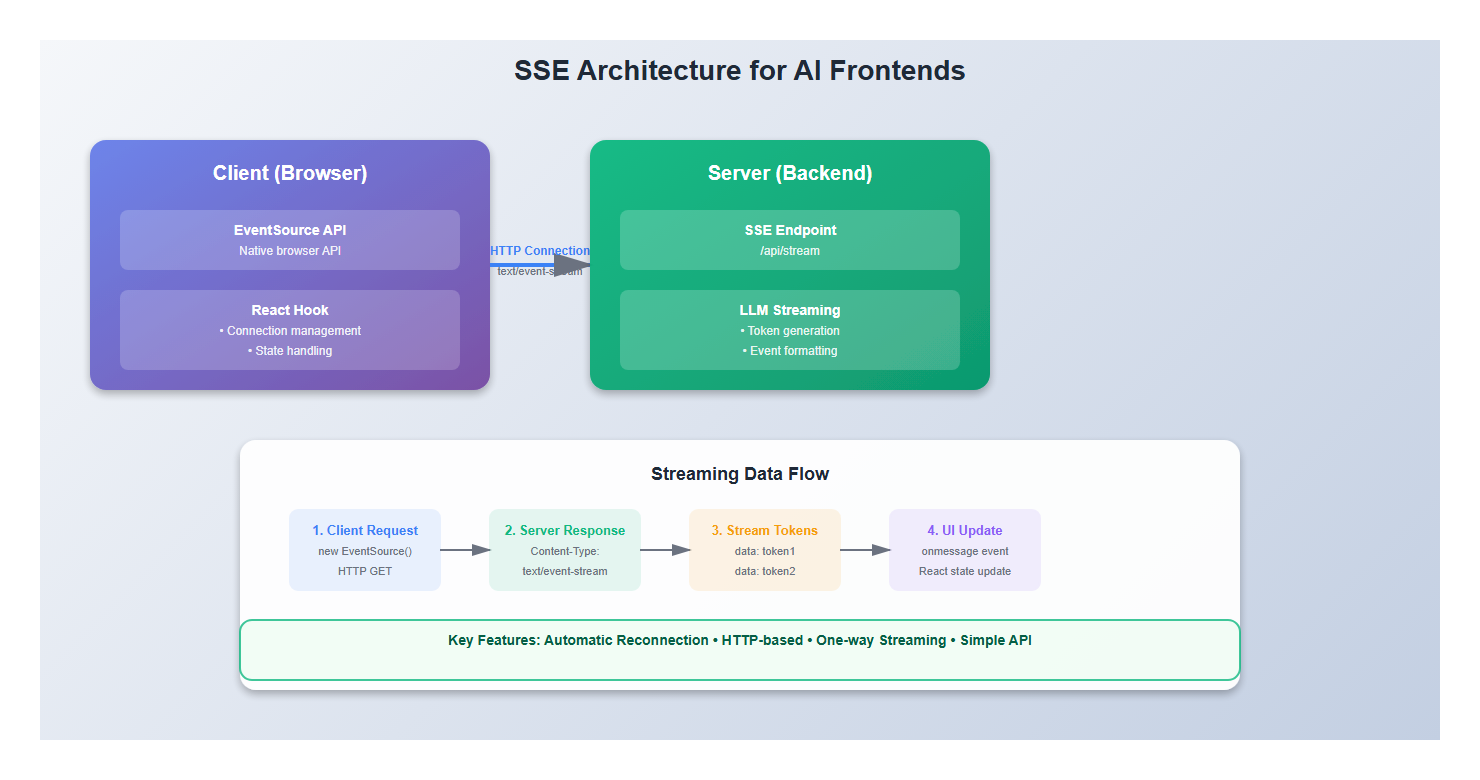This screenshot has width=1480, height=780.
Task: Click arrow from Server Response to Stream Tokens
Action: click(665, 550)
